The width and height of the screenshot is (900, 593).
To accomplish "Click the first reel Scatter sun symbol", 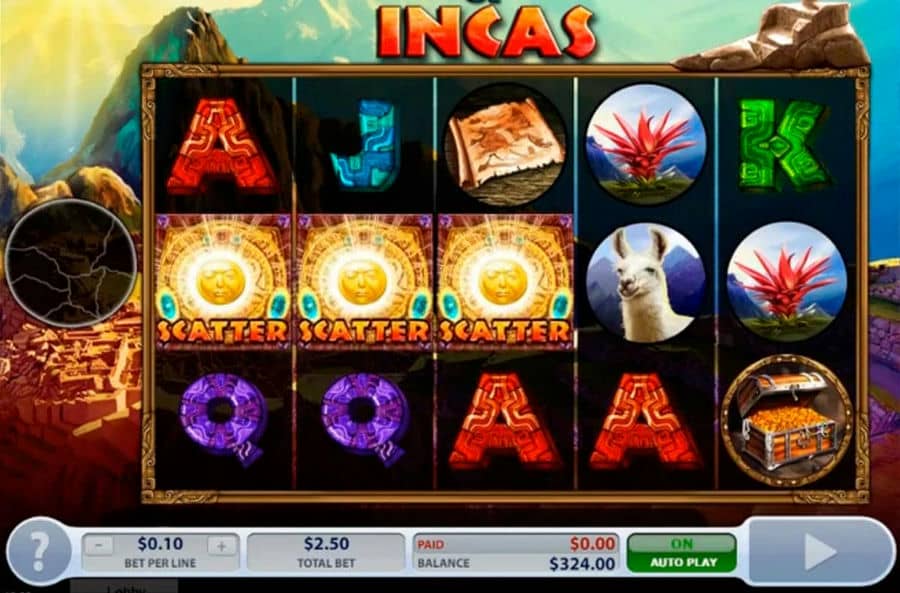I will (223, 282).
